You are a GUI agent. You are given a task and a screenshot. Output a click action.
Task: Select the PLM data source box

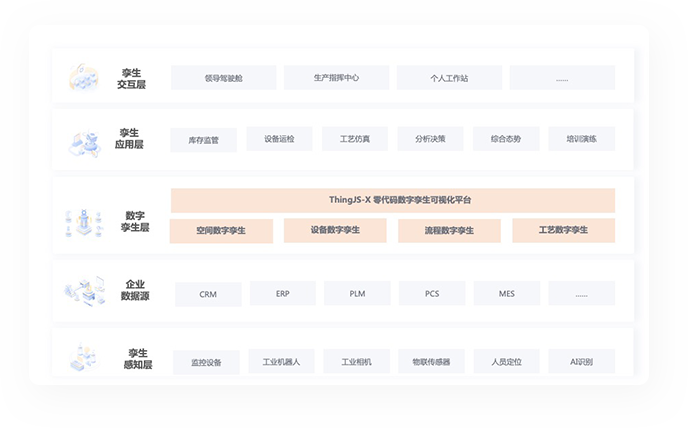tap(357, 294)
